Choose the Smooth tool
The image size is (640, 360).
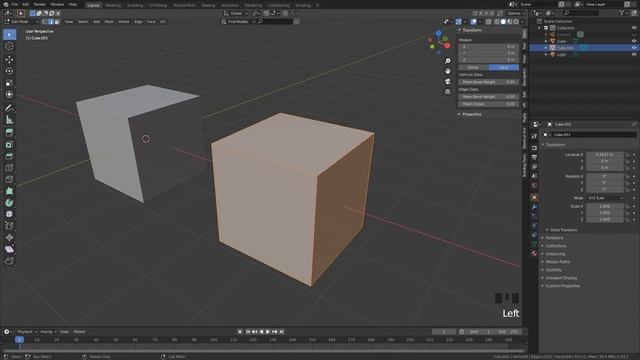pos(9,214)
